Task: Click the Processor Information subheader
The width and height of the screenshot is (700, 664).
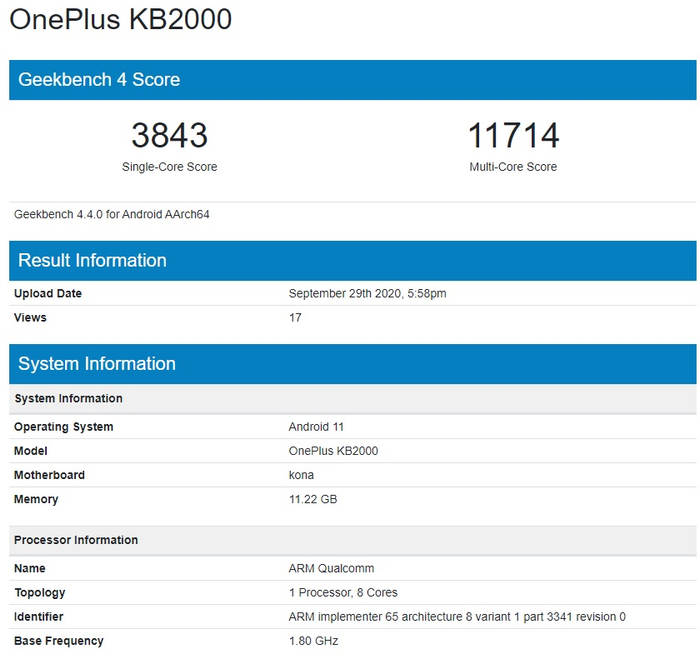Action: click(76, 540)
